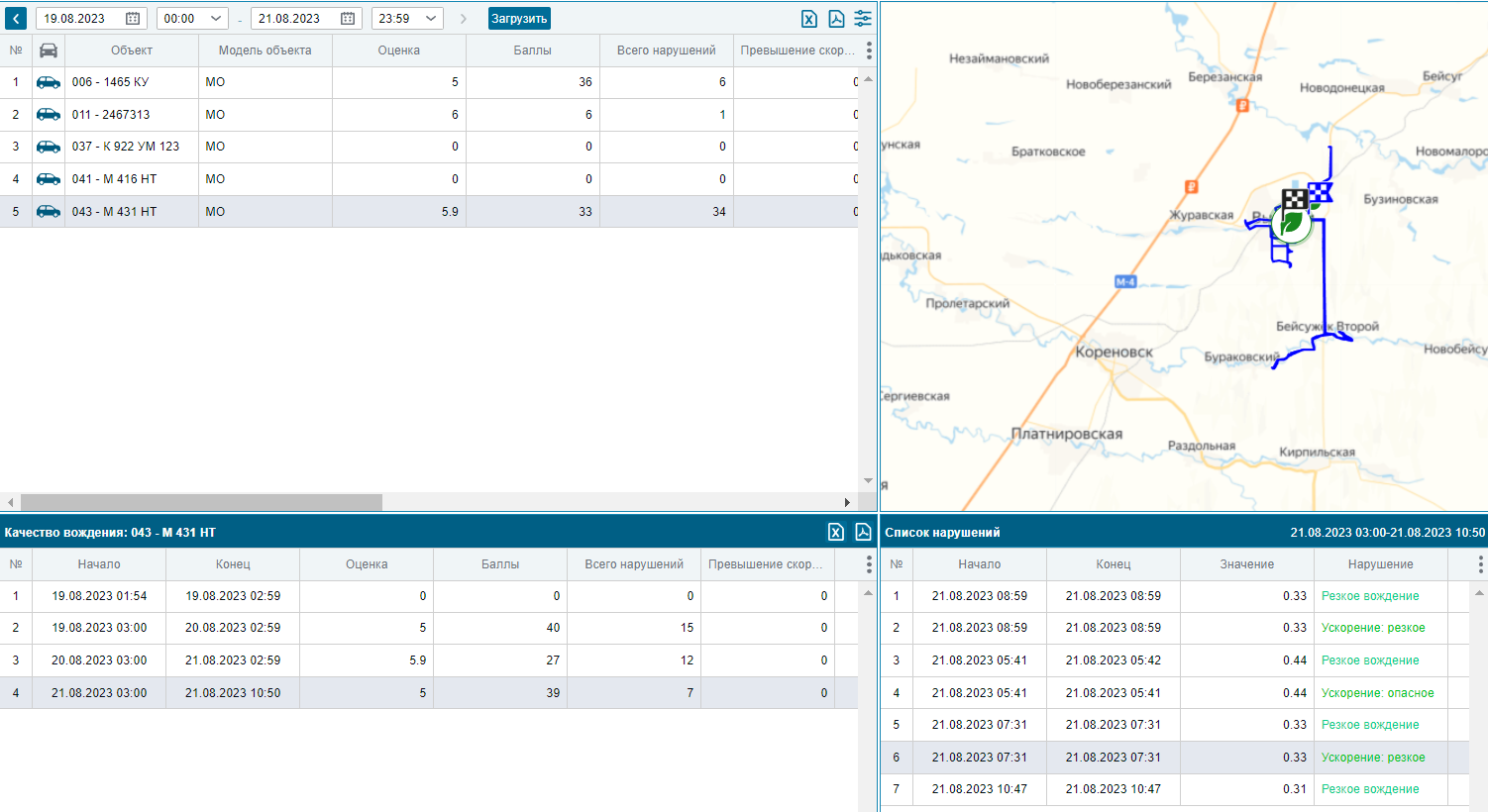Viewport: 1488px width, 812px height.
Task: Click the finish flag marker on map
Action: pos(1294,199)
